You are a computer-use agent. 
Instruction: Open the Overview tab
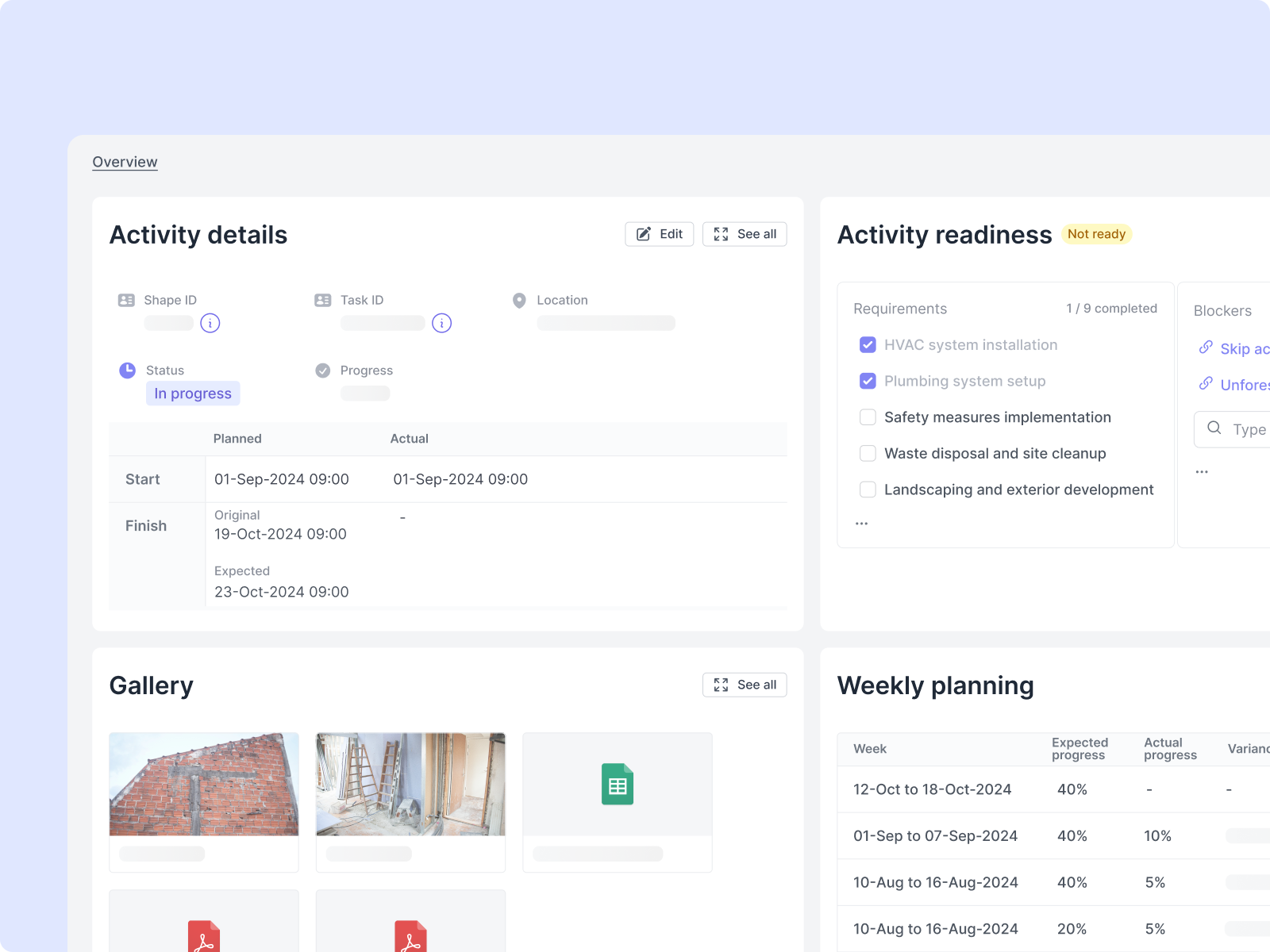click(x=125, y=162)
